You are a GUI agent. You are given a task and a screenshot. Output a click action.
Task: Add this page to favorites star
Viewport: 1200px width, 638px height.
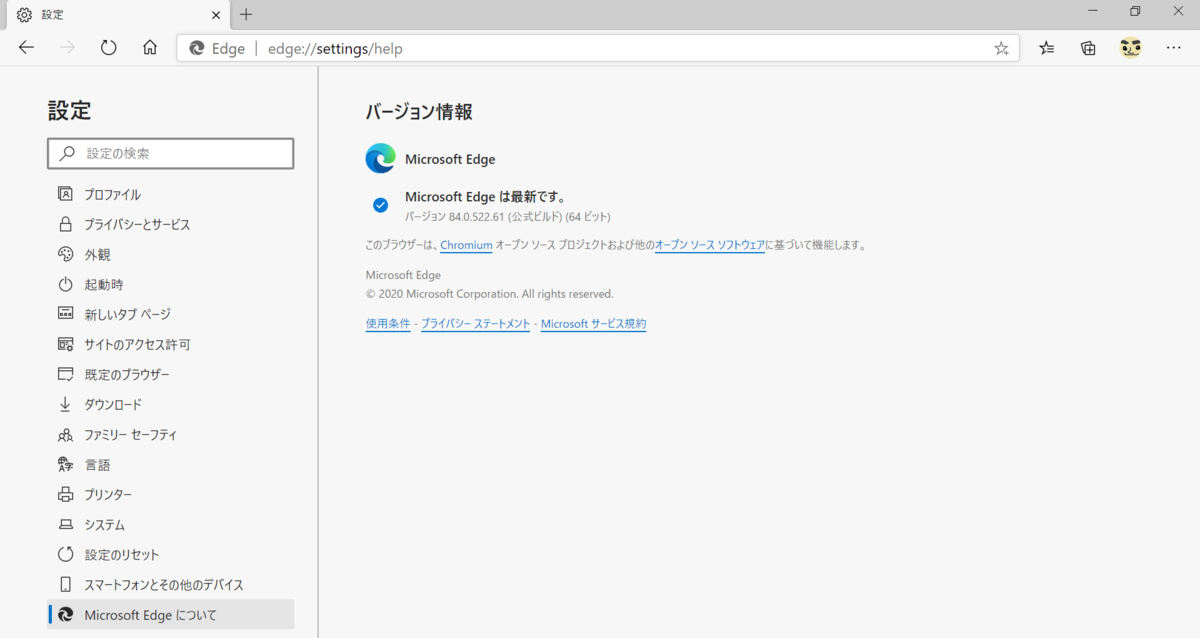[x=1001, y=48]
